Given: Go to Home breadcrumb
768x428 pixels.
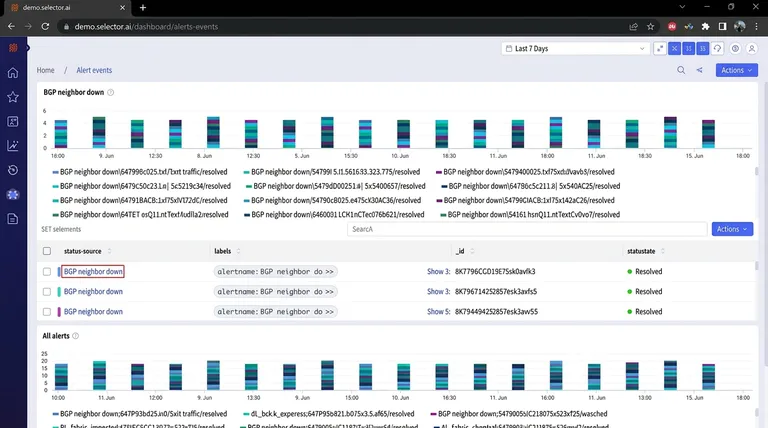Looking at the screenshot, I should [46, 70].
